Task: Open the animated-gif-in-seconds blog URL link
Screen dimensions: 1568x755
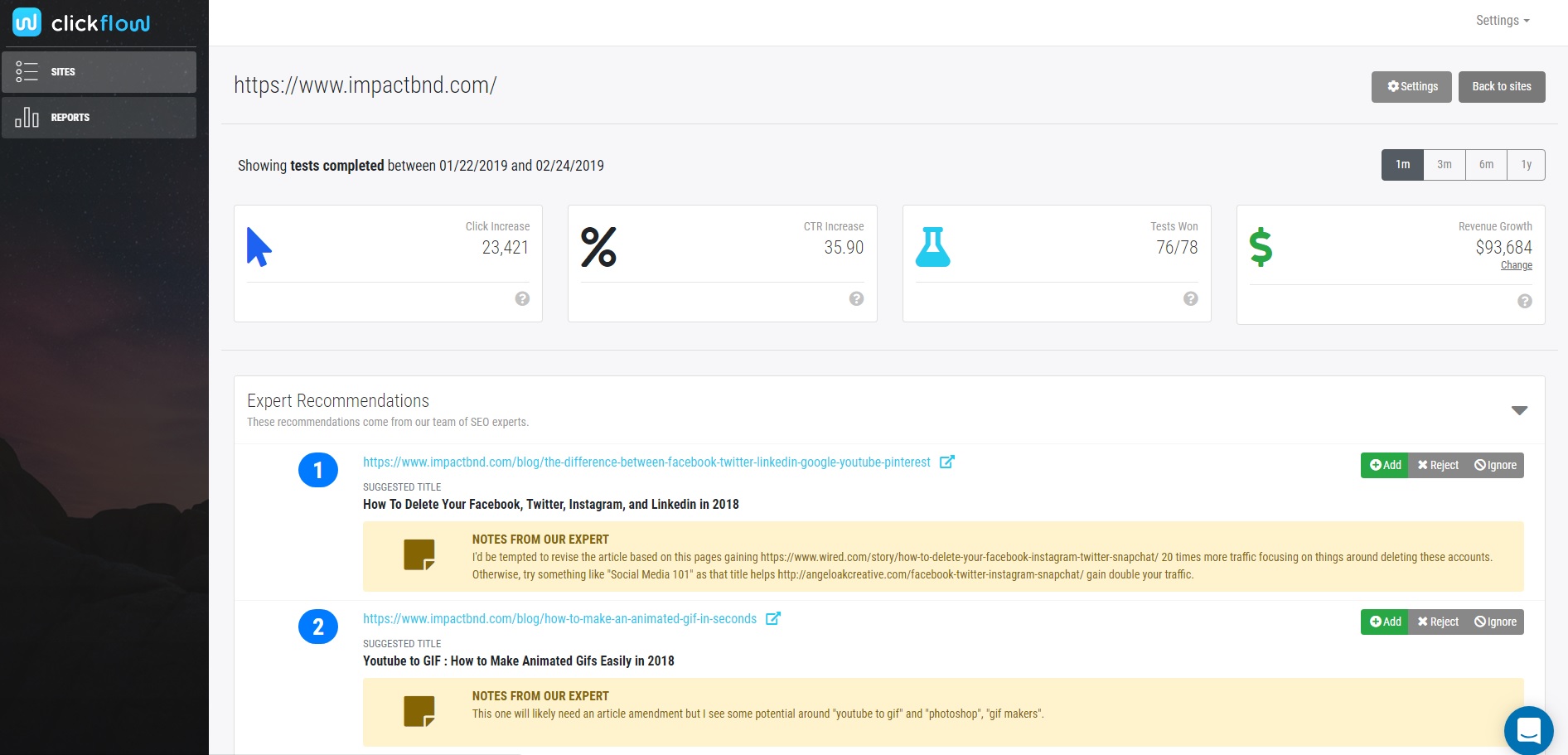Action: click(559, 619)
